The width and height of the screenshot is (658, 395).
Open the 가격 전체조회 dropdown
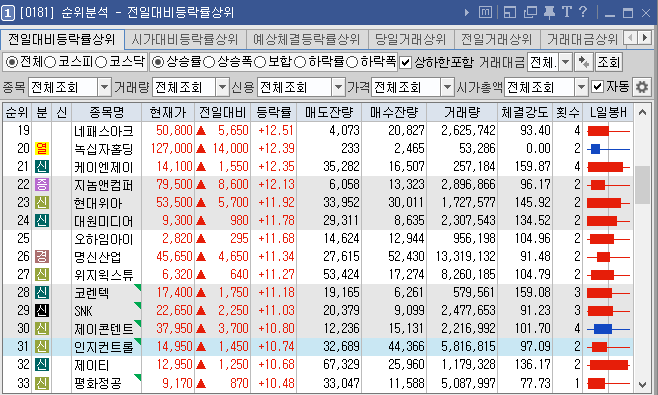(x=447, y=87)
